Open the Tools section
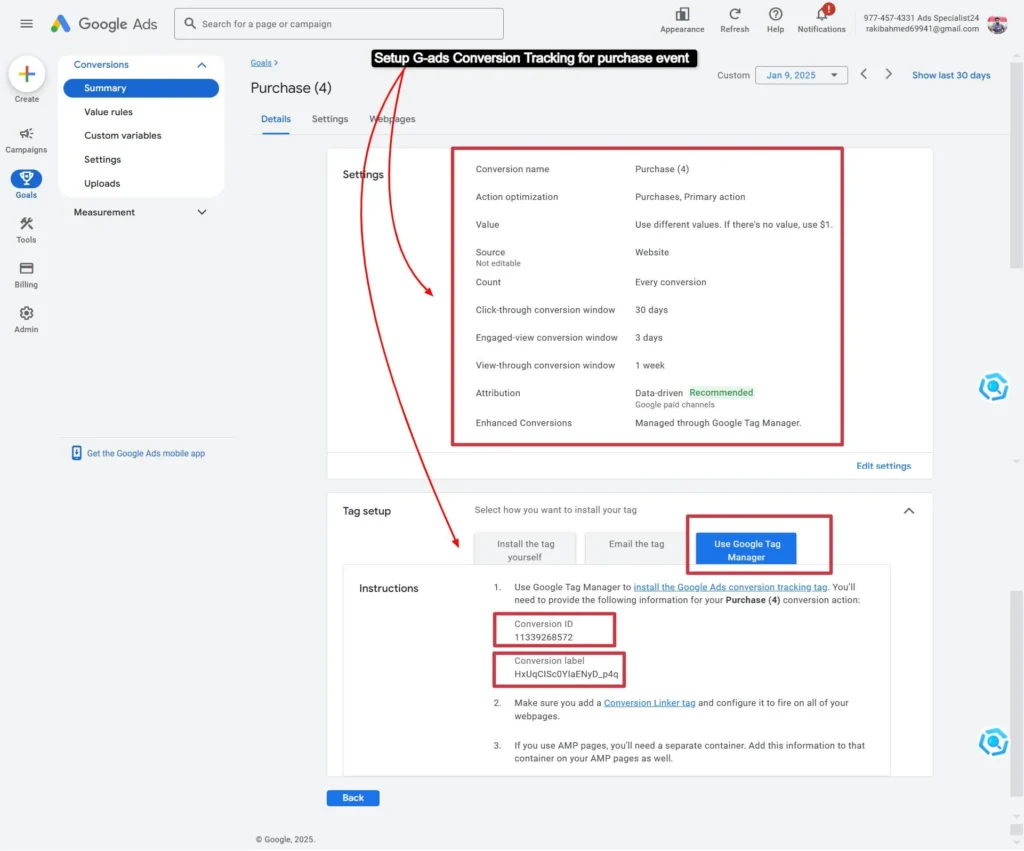Screen dimensions: 1024x851 (26, 230)
